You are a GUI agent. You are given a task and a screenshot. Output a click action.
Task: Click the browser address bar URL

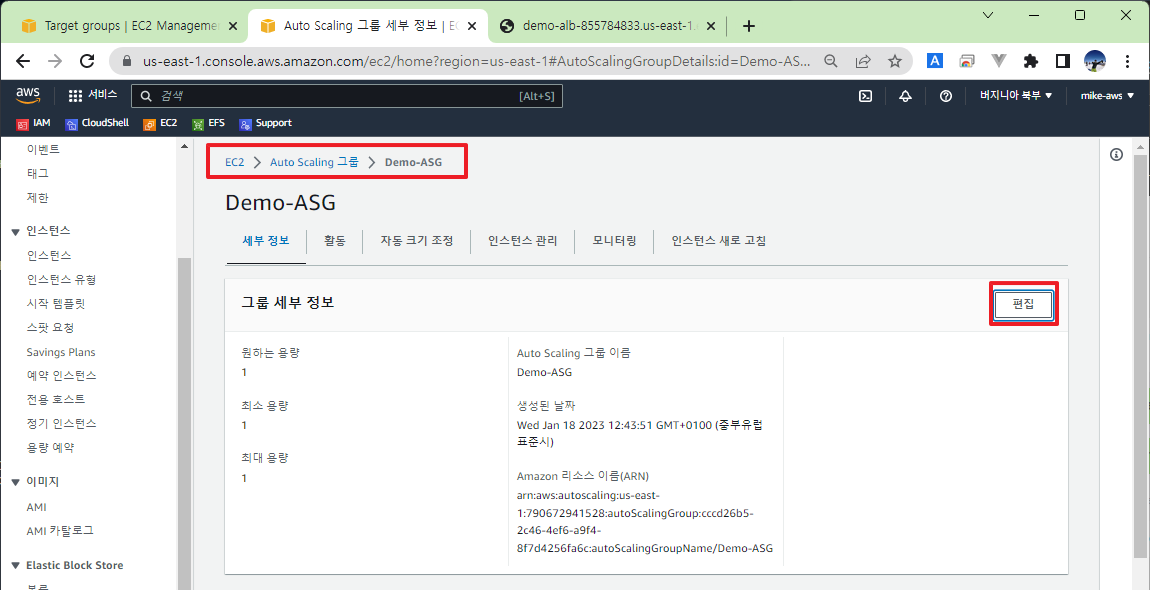pyautogui.click(x=477, y=61)
